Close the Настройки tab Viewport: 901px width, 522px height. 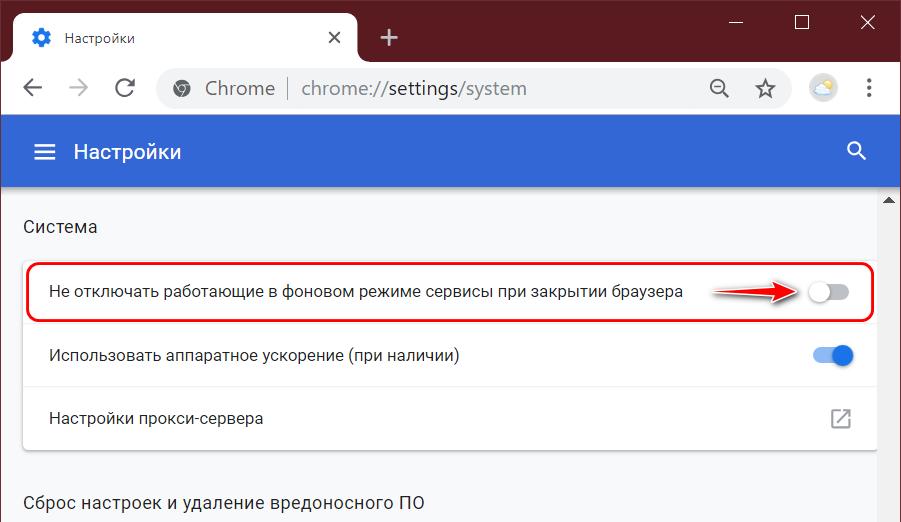click(x=335, y=38)
